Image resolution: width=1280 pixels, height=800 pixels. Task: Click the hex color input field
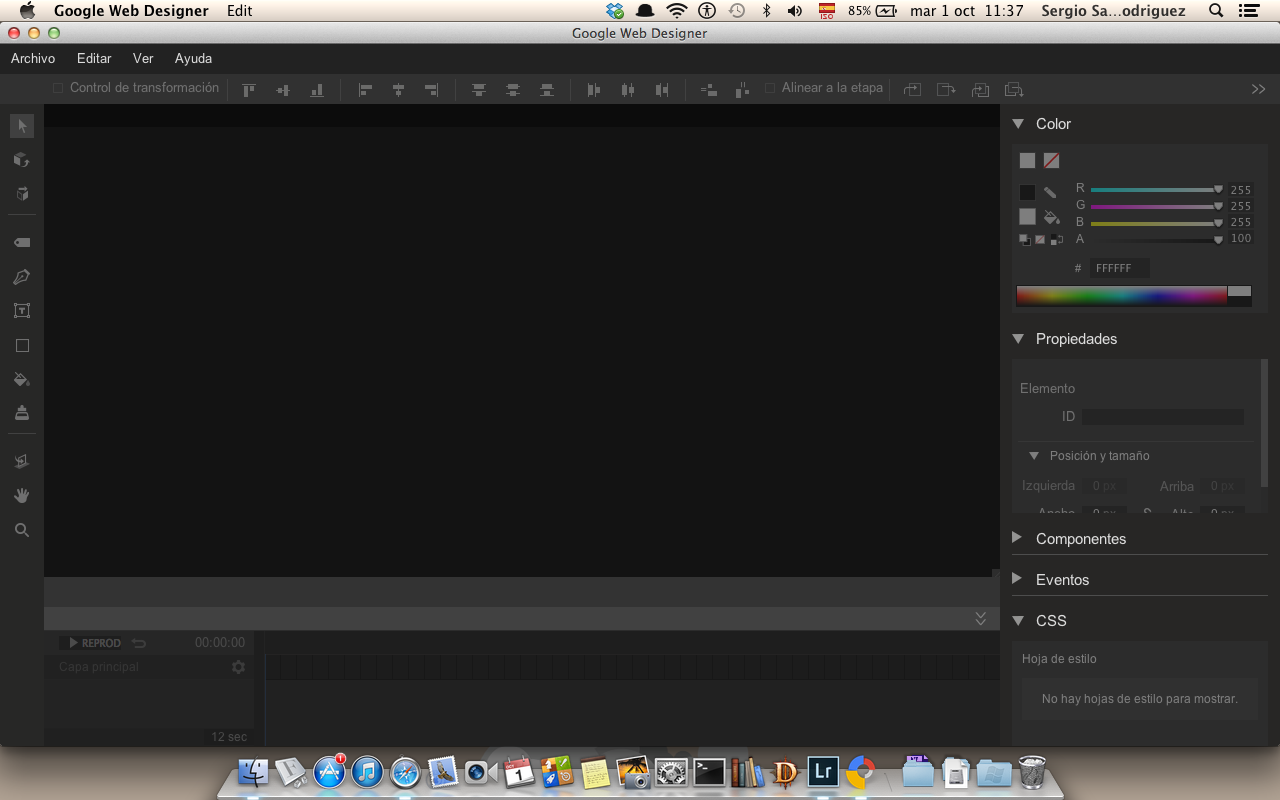[1119, 268]
